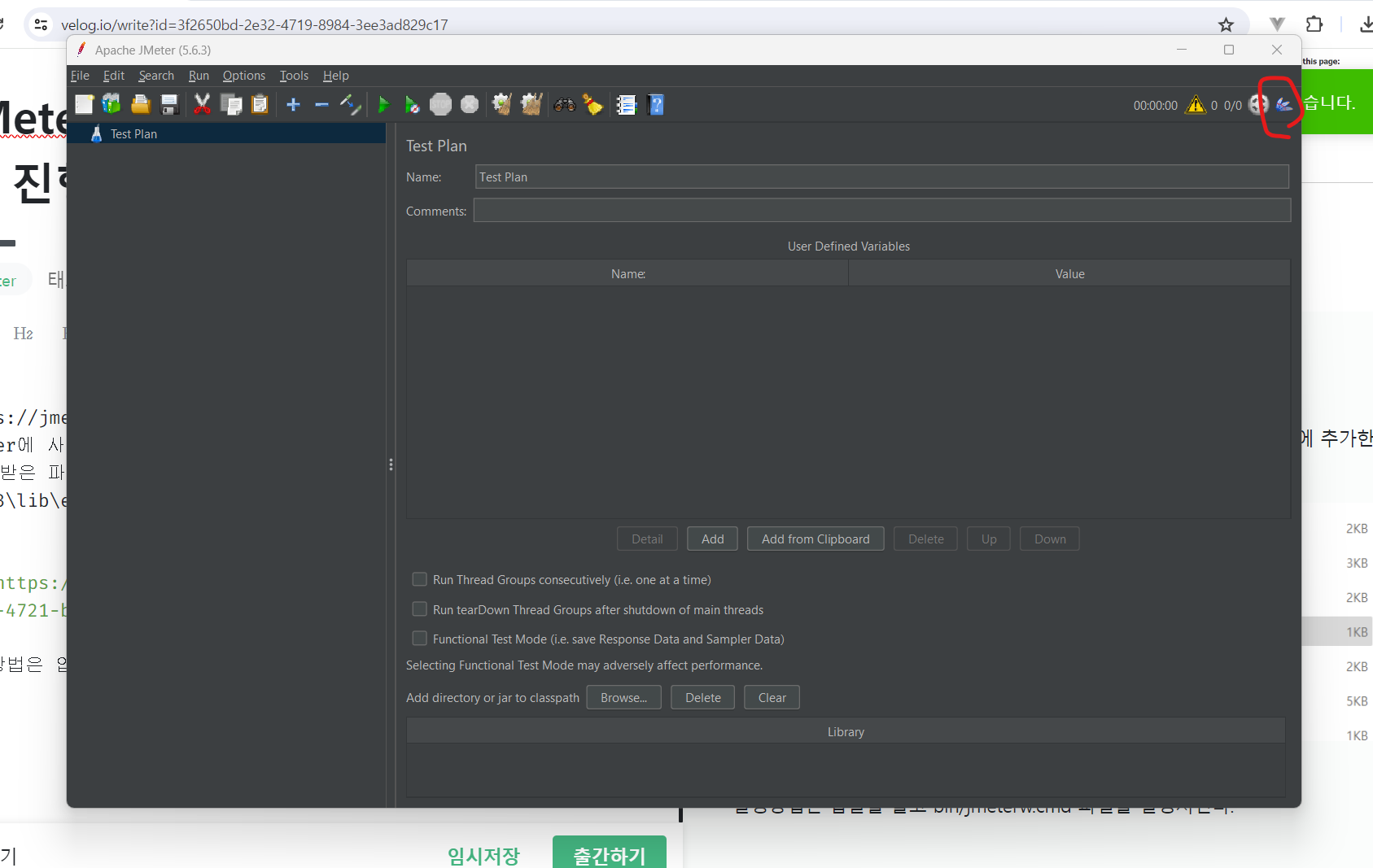Enable Run tearDown Thread Groups checkbox
Viewport: 1373px width, 868px height.
coord(420,609)
